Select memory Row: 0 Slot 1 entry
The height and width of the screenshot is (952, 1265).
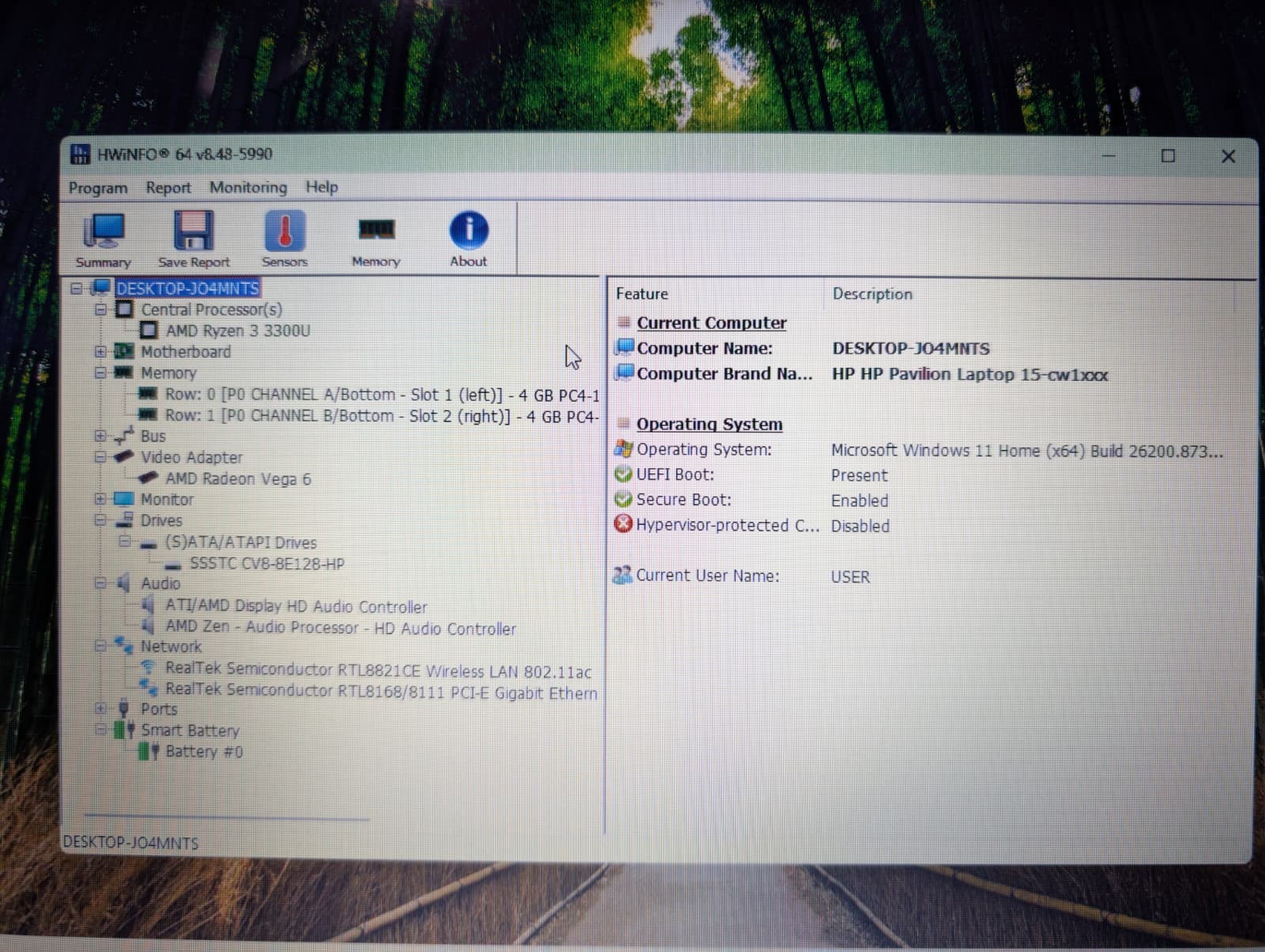tap(382, 395)
